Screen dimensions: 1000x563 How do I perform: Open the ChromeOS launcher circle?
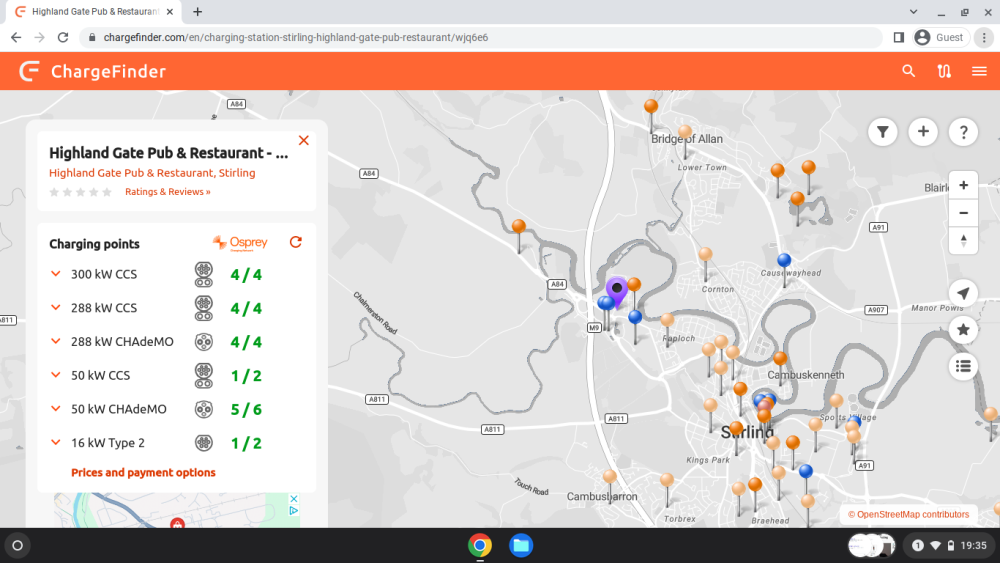click(x=18, y=545)
